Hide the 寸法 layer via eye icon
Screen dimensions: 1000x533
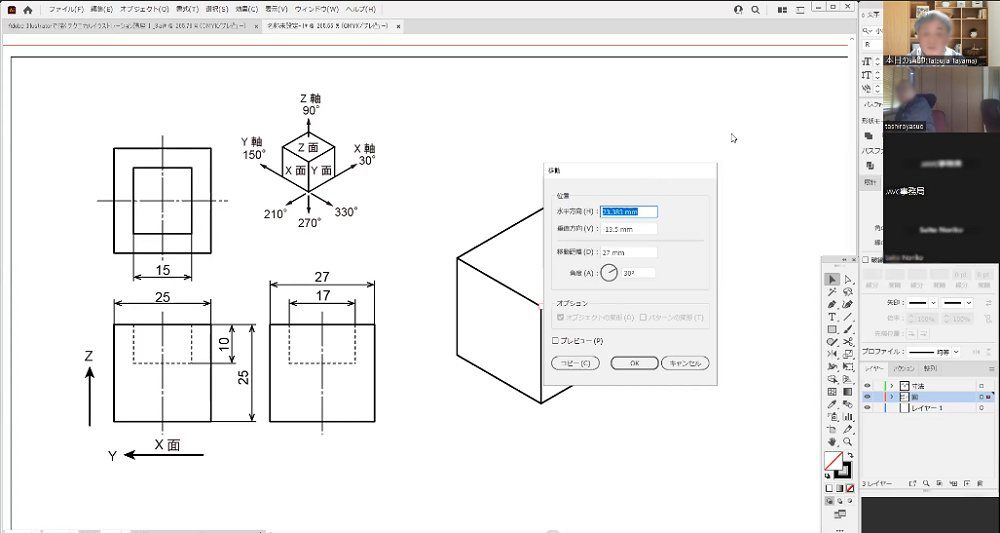(867, 385)
